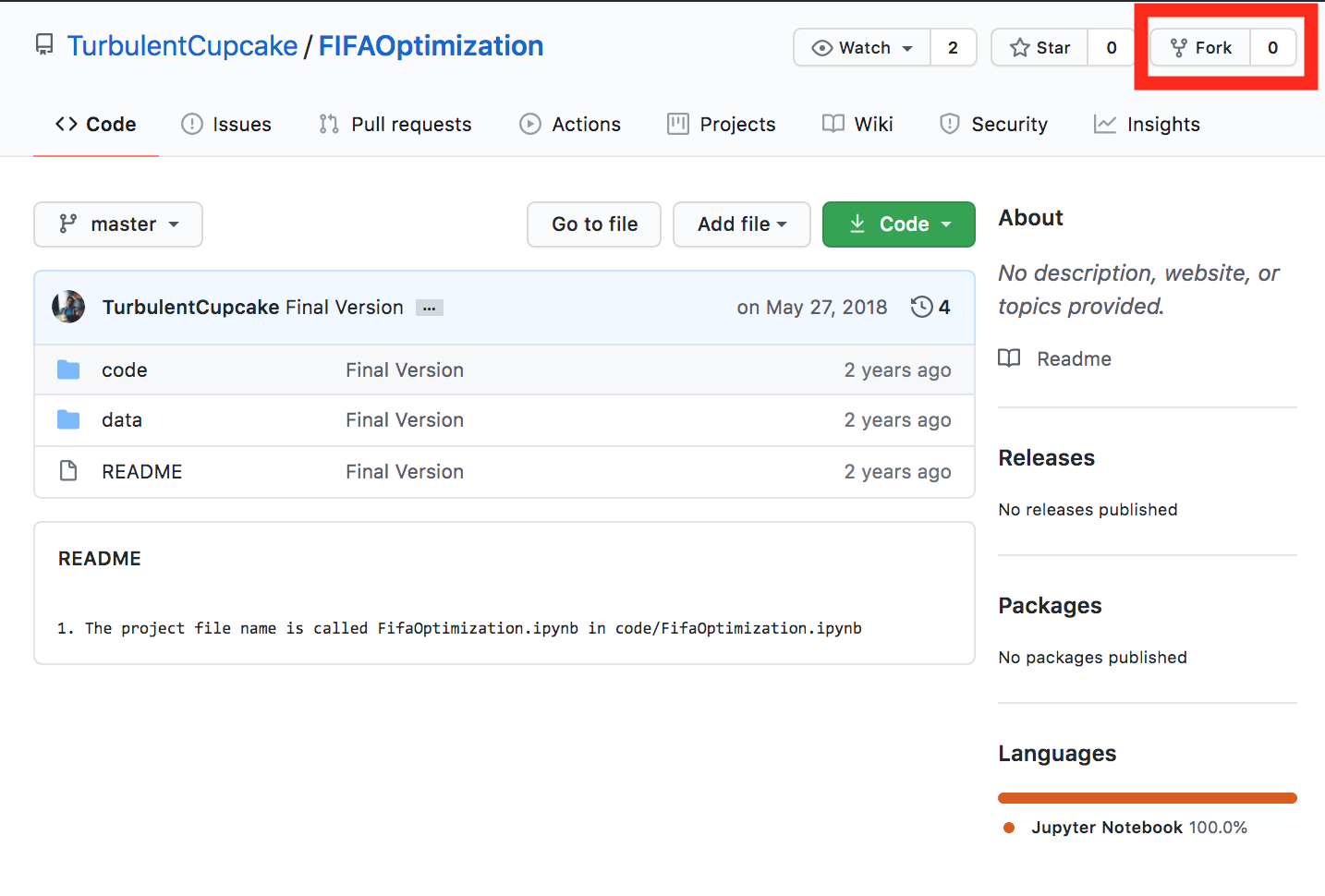
Task: Switch to the Issues tab
Action: click(x=226, y=125)
